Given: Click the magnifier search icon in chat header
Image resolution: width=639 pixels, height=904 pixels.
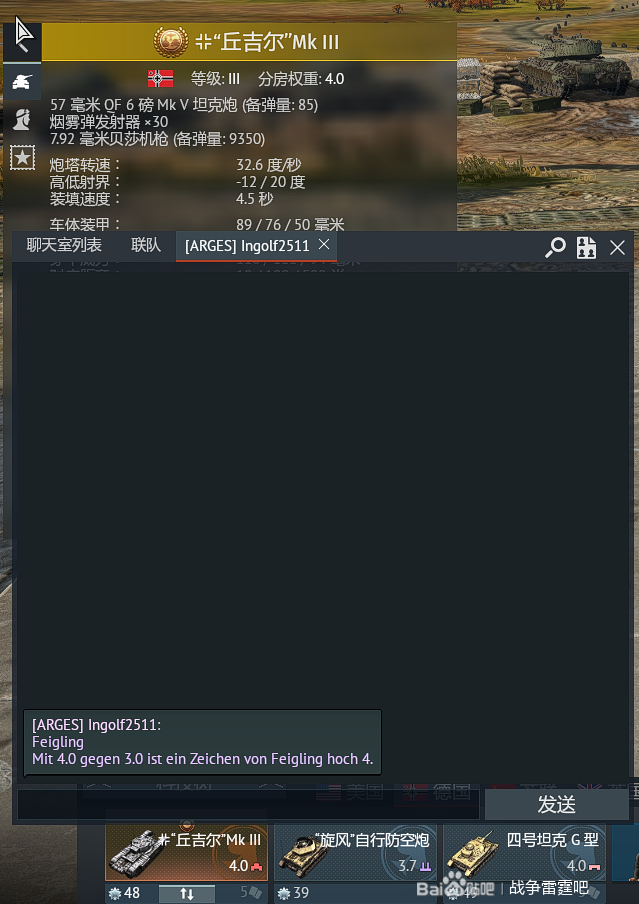Looking at the screenshot, I should click(555, 247).
